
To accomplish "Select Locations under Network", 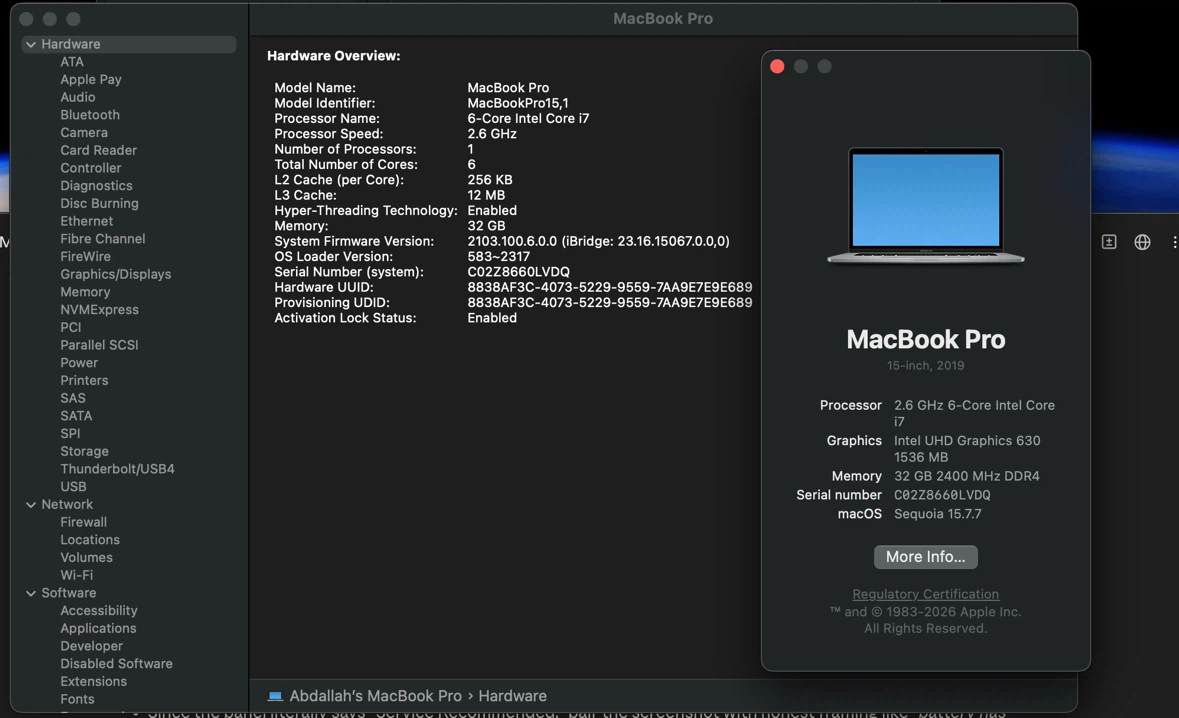I will [x=90, y=540].
